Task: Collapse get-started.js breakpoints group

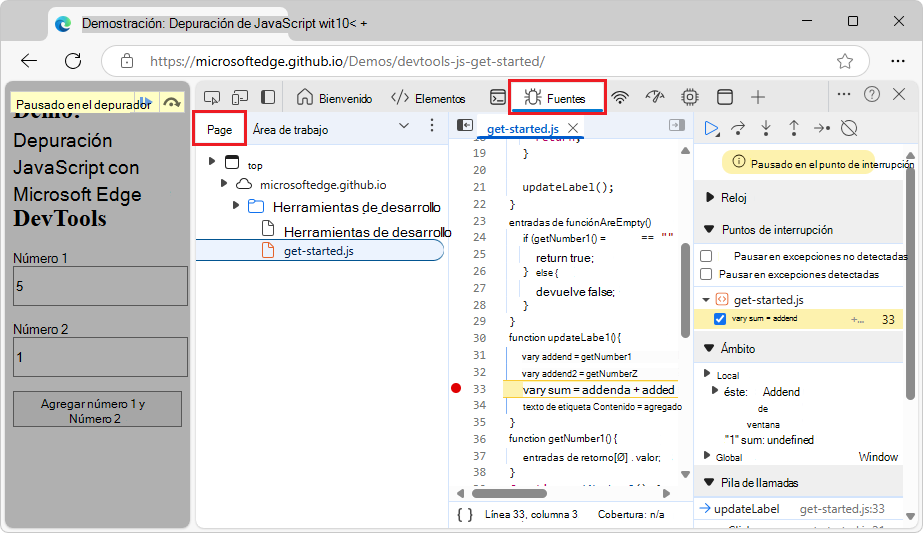Action: click(706, 300)
